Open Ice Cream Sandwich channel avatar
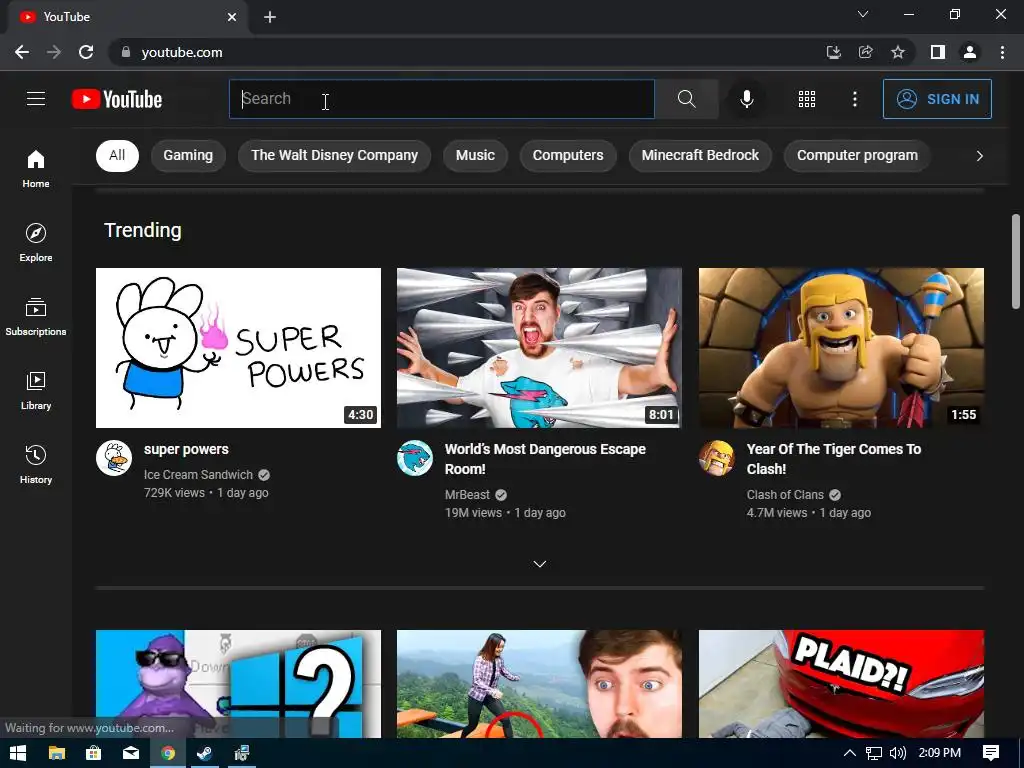Screen dimensions: 1024x768 pyautogui.click(x=114, y=458)
